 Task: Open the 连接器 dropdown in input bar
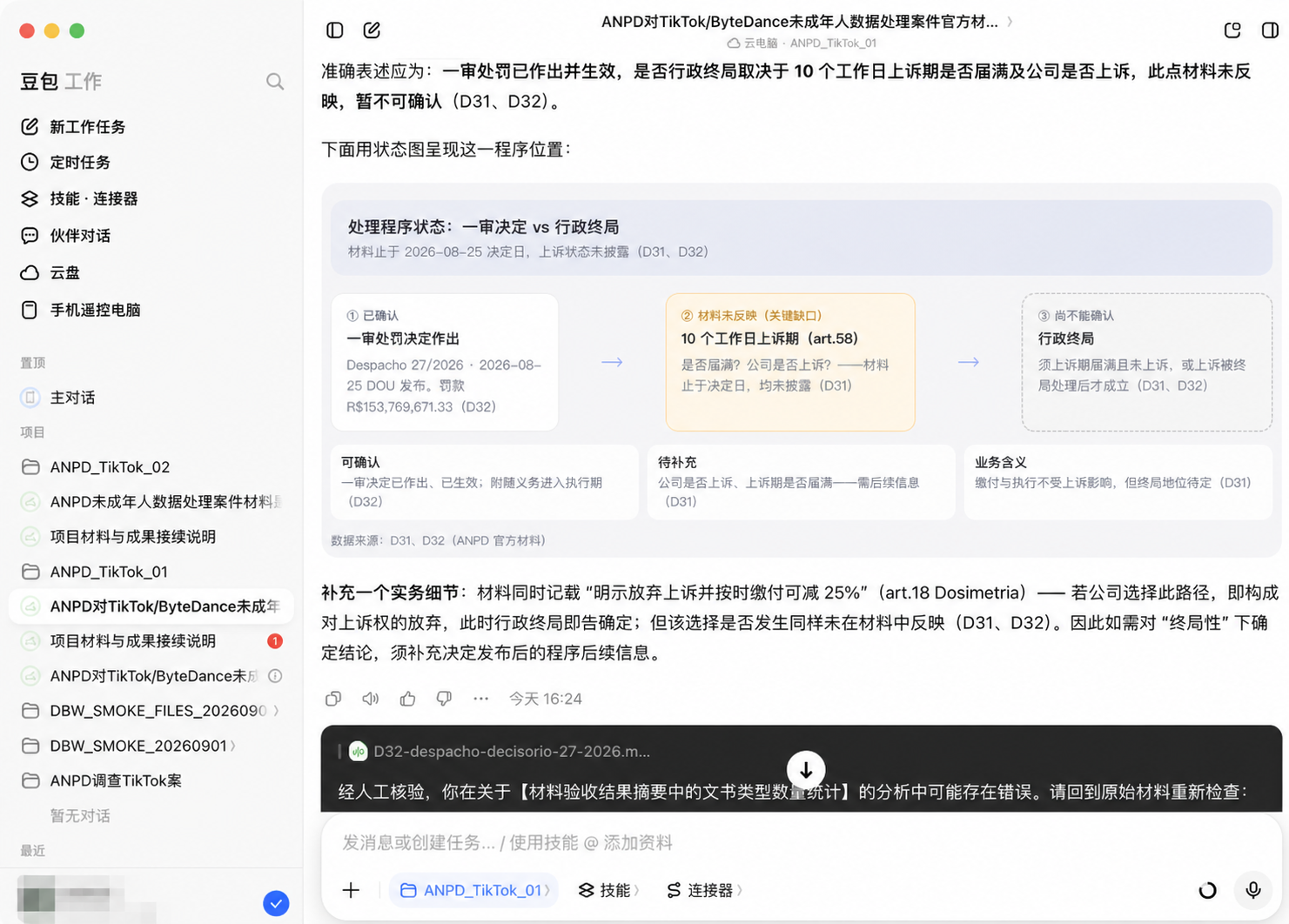705,890
